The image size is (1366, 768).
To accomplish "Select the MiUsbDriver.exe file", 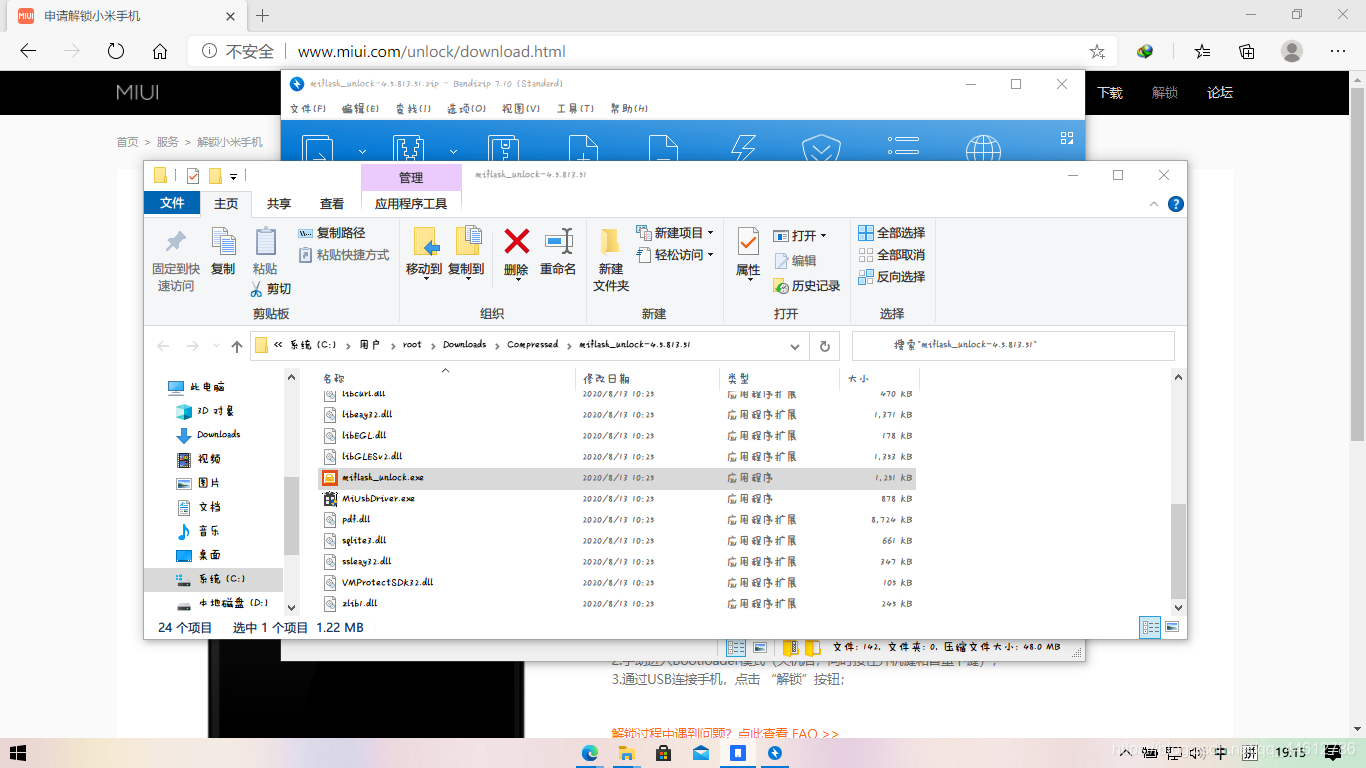I will pyautogui.click(x=617, y=499).
